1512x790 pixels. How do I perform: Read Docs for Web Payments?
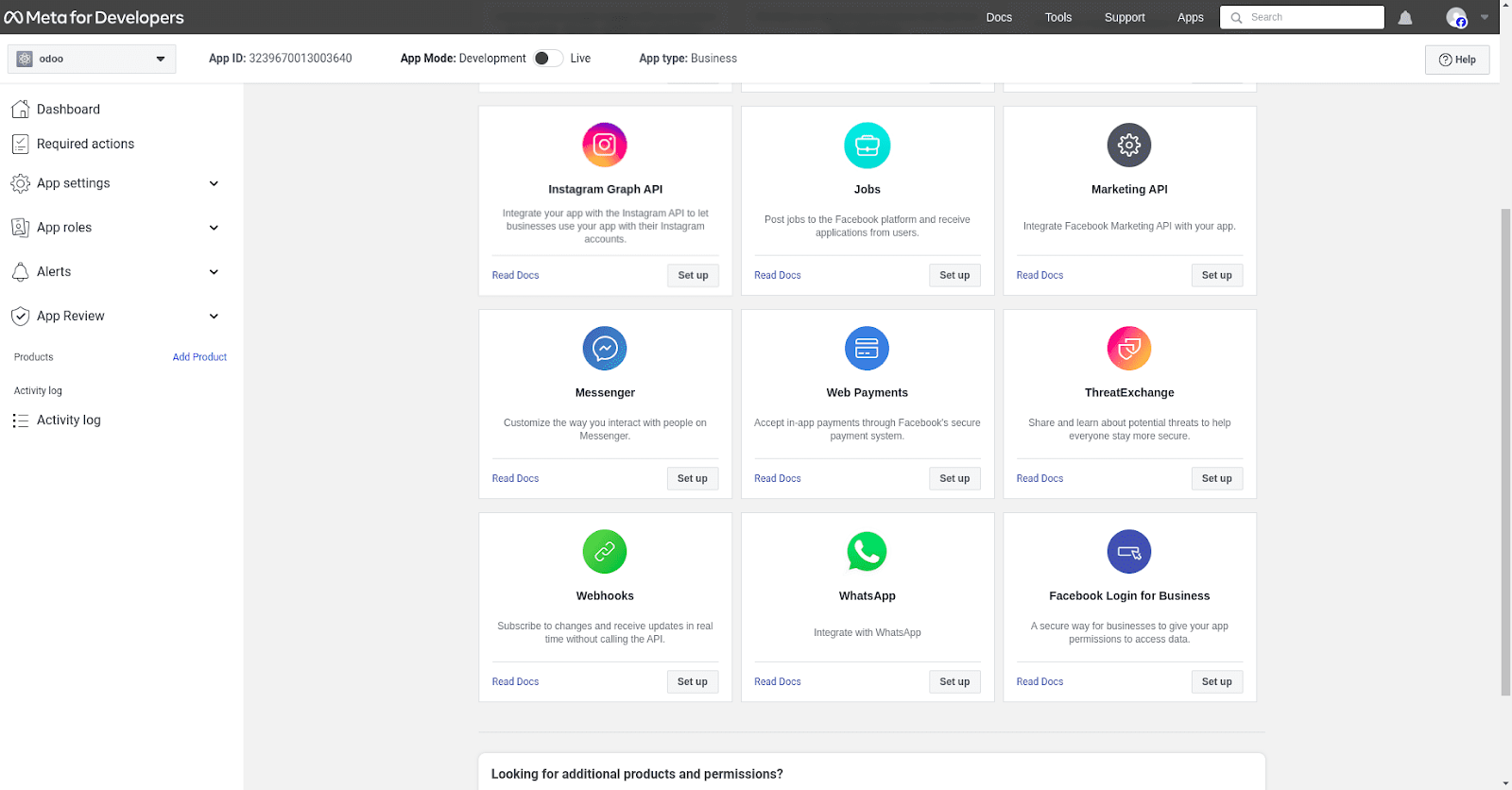click(778, 478)
